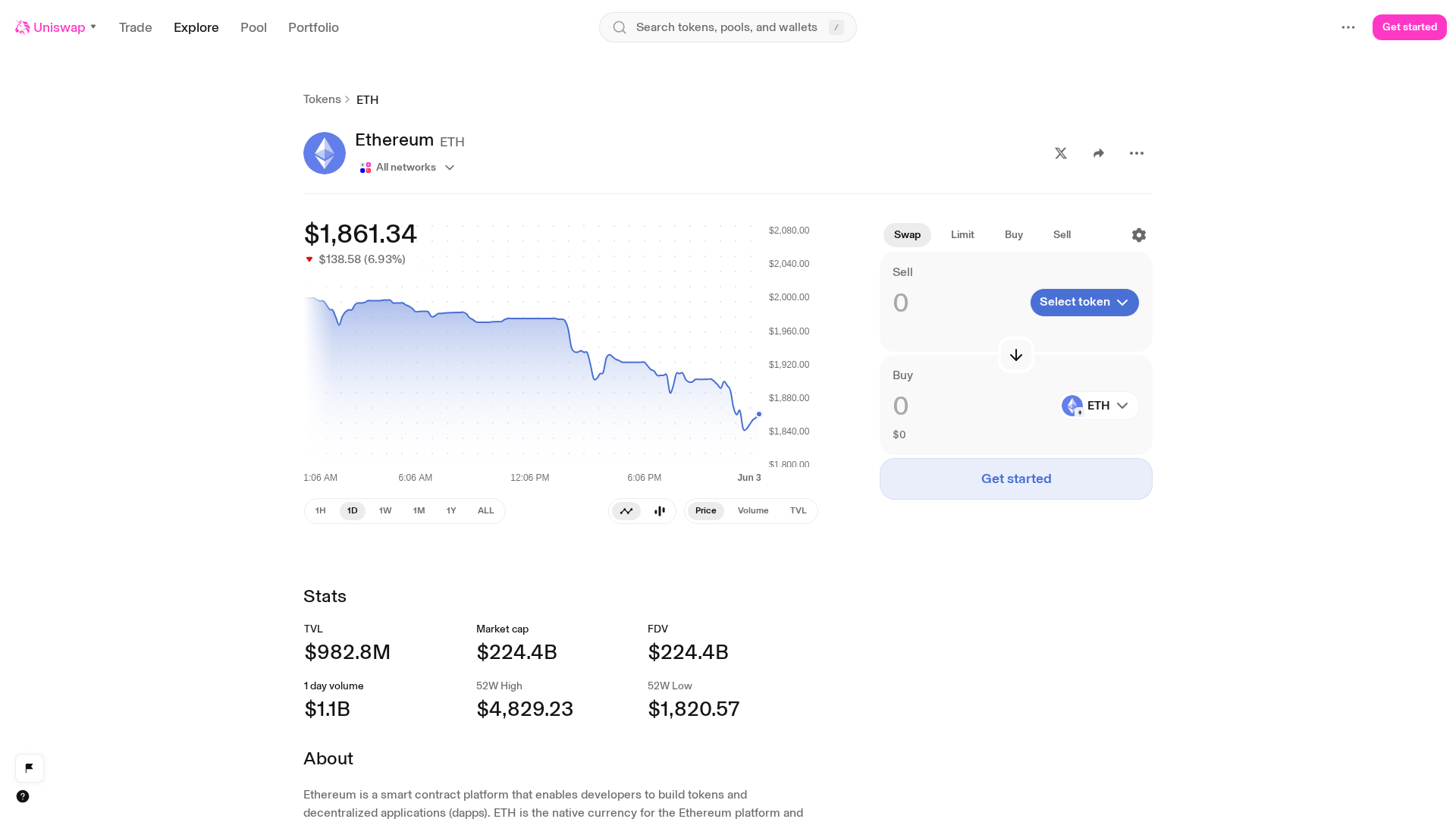Share Ethereum on X (Twitter)
Viewport: 1456px width, 819px height.
coord(1061,153)
